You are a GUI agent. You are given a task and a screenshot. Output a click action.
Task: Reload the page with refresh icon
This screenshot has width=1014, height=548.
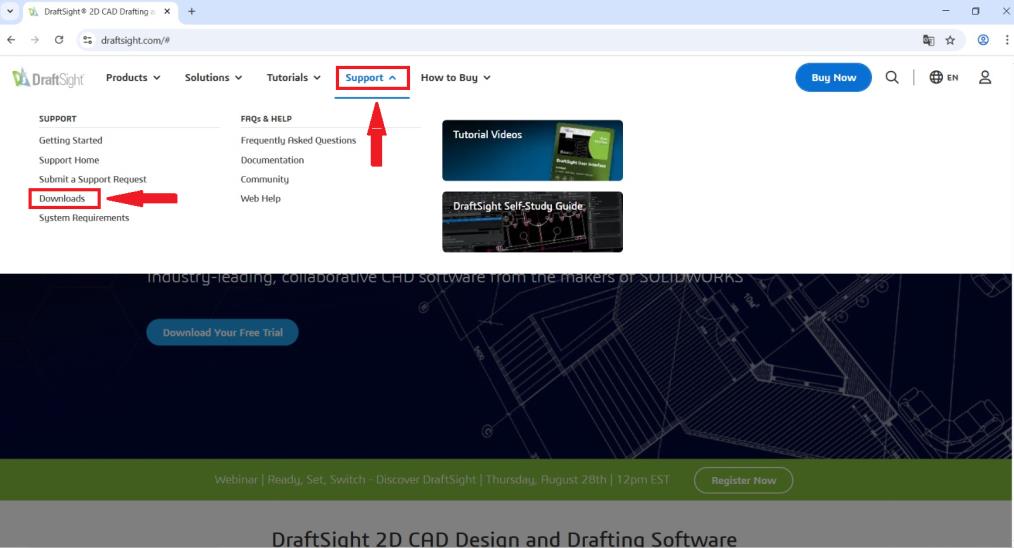(x=59, y=40)
